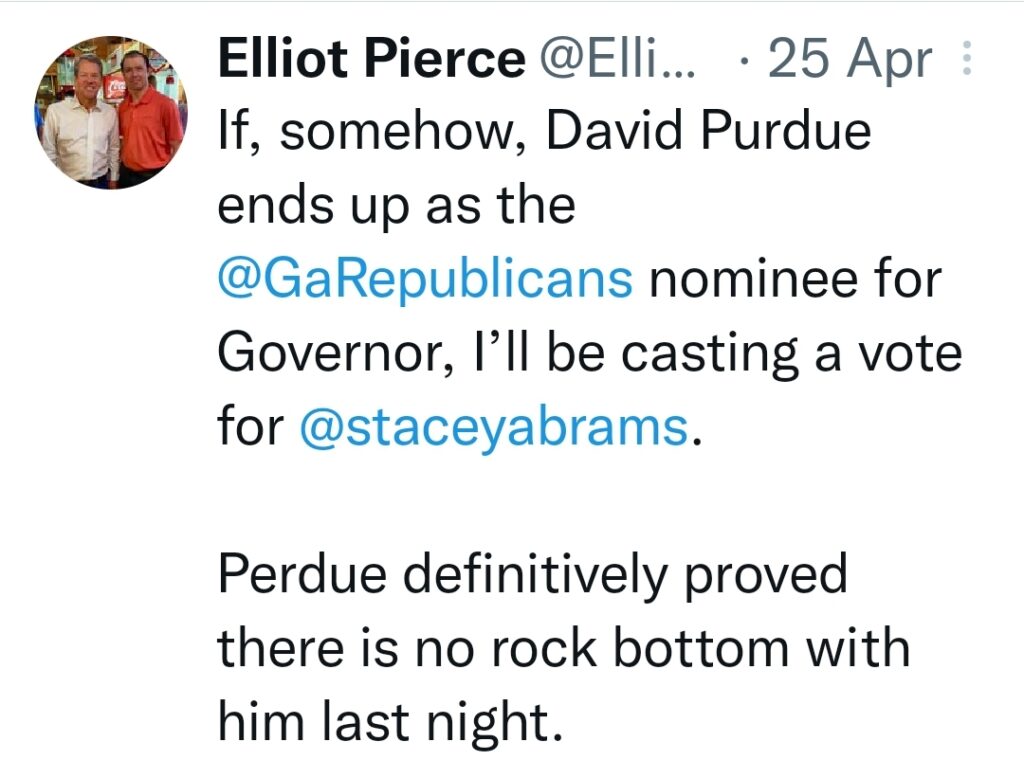Click the phrase "Perdue definitively proved"
The width and height of the screenshot is (1024, 778).
[x=532, y=573]
